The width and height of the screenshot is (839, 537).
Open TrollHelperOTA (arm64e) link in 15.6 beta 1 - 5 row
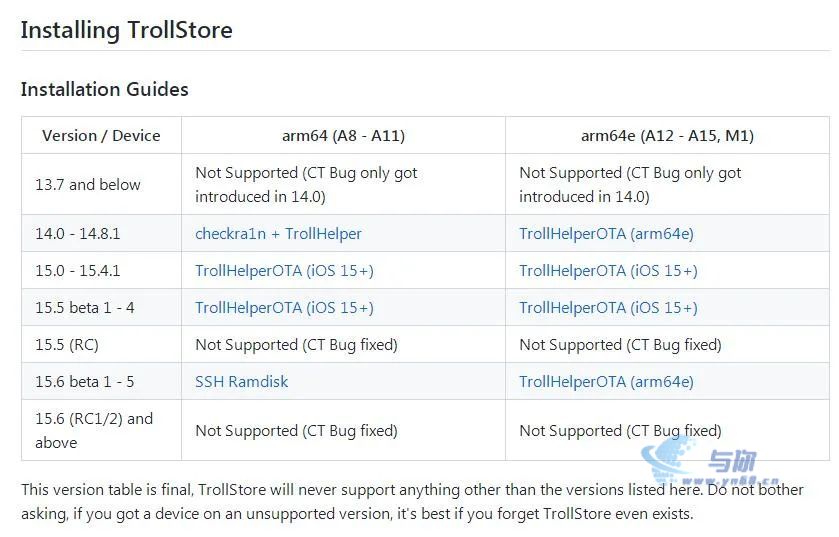point(606,381)
